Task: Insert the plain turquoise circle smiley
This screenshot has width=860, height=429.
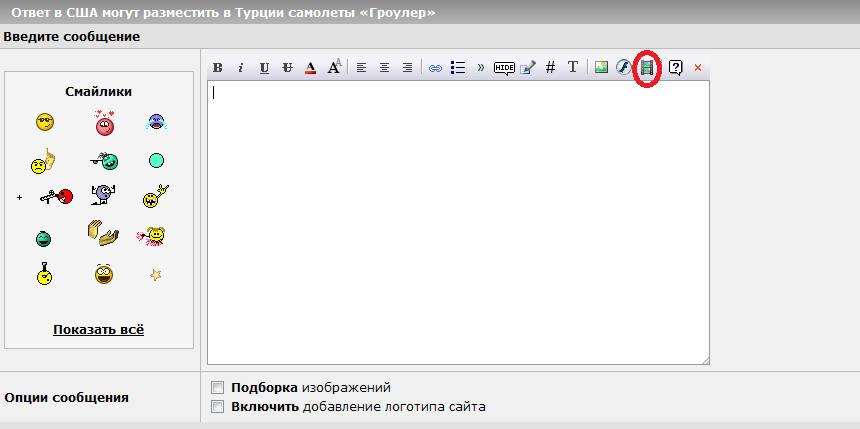Action: (156, 161)
